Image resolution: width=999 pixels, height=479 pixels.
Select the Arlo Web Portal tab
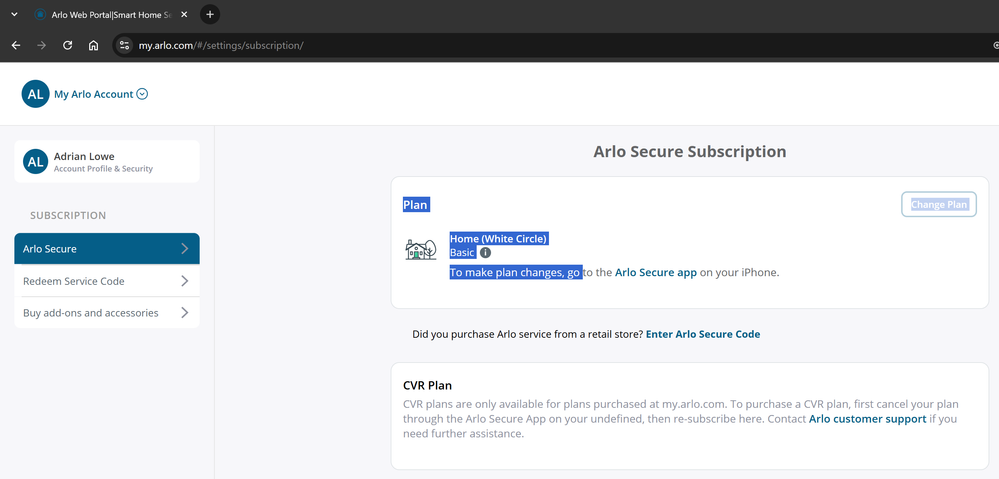pyautogui.click(x=111, y=14)
